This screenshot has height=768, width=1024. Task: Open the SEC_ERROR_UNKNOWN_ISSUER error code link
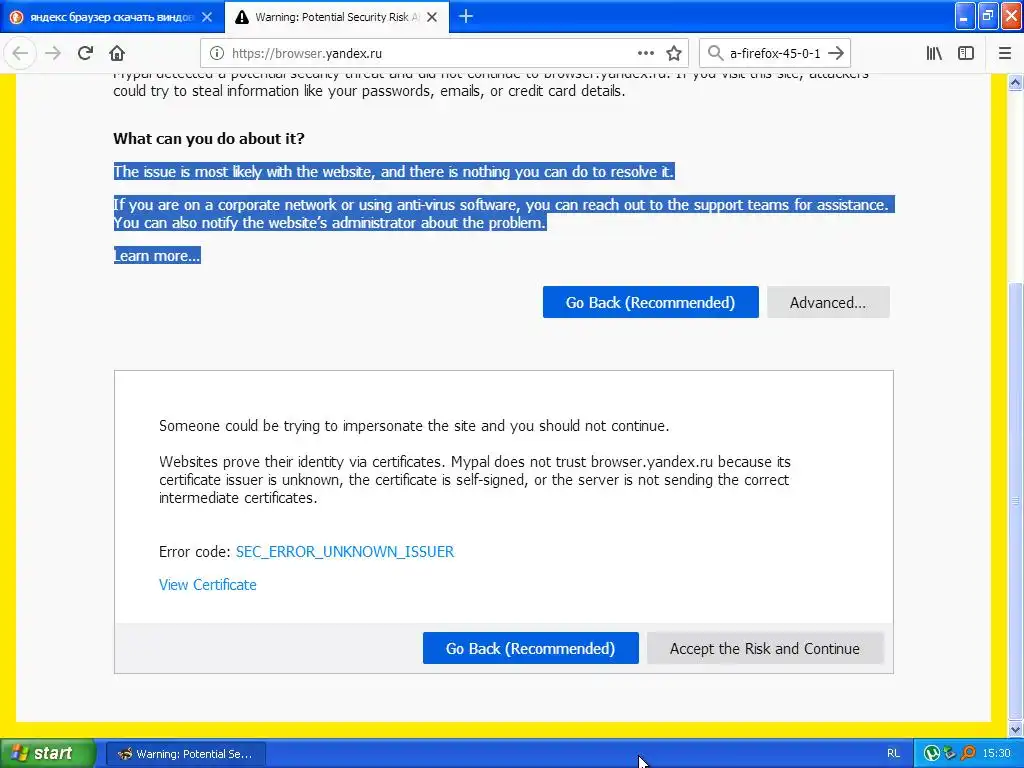pos(345,552)
